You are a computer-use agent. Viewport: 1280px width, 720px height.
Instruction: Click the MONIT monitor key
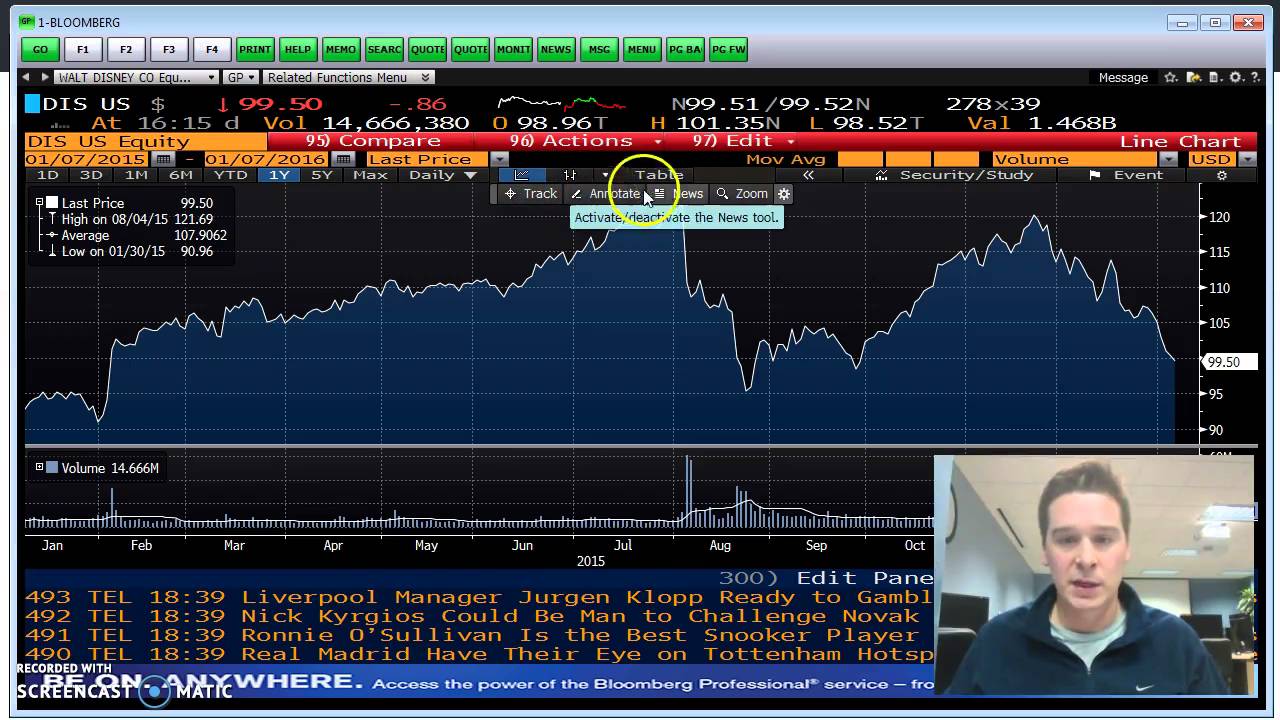pyautogui.click(x=513, y=49)
